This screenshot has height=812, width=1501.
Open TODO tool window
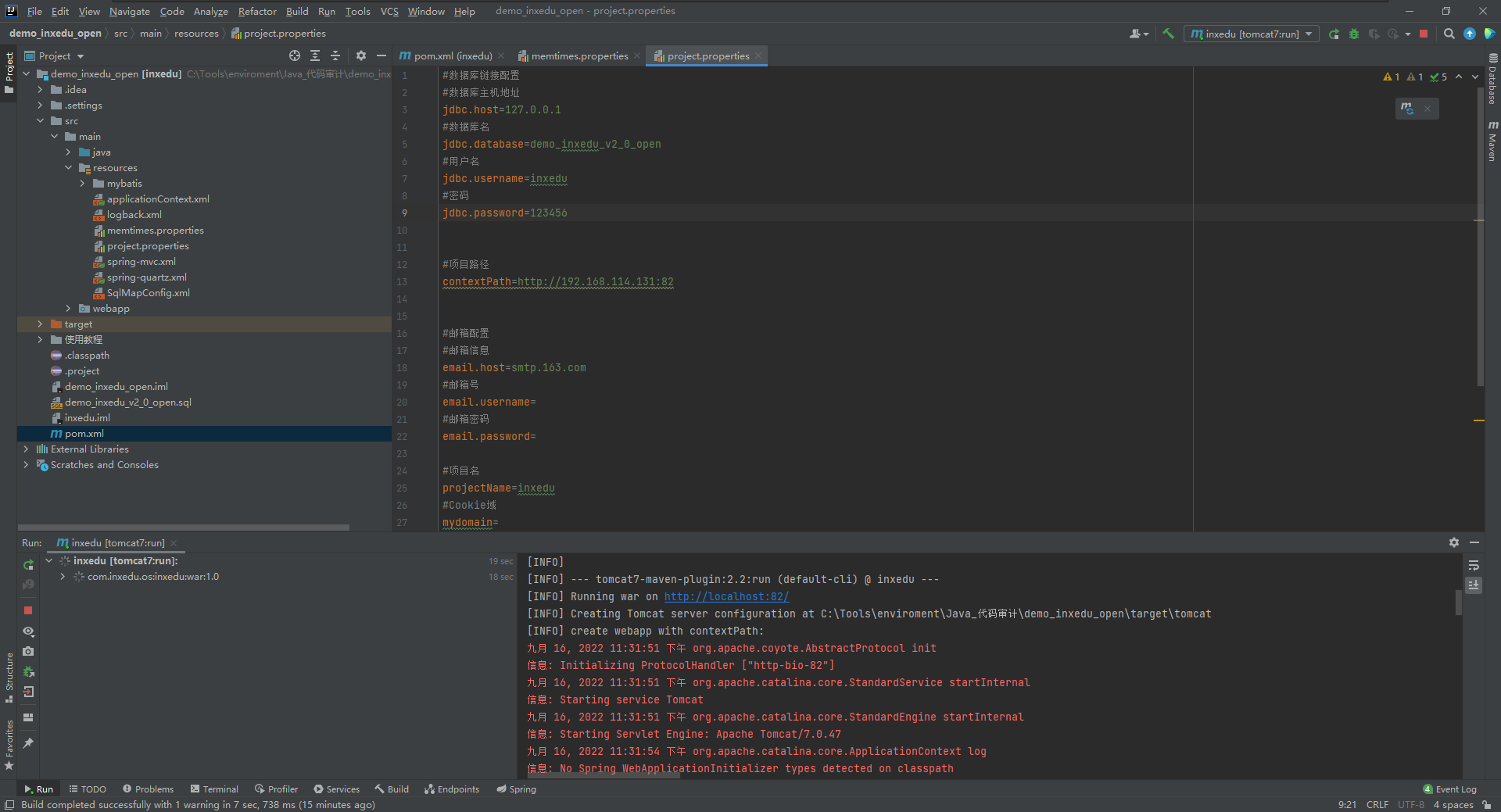coord(87,789)
